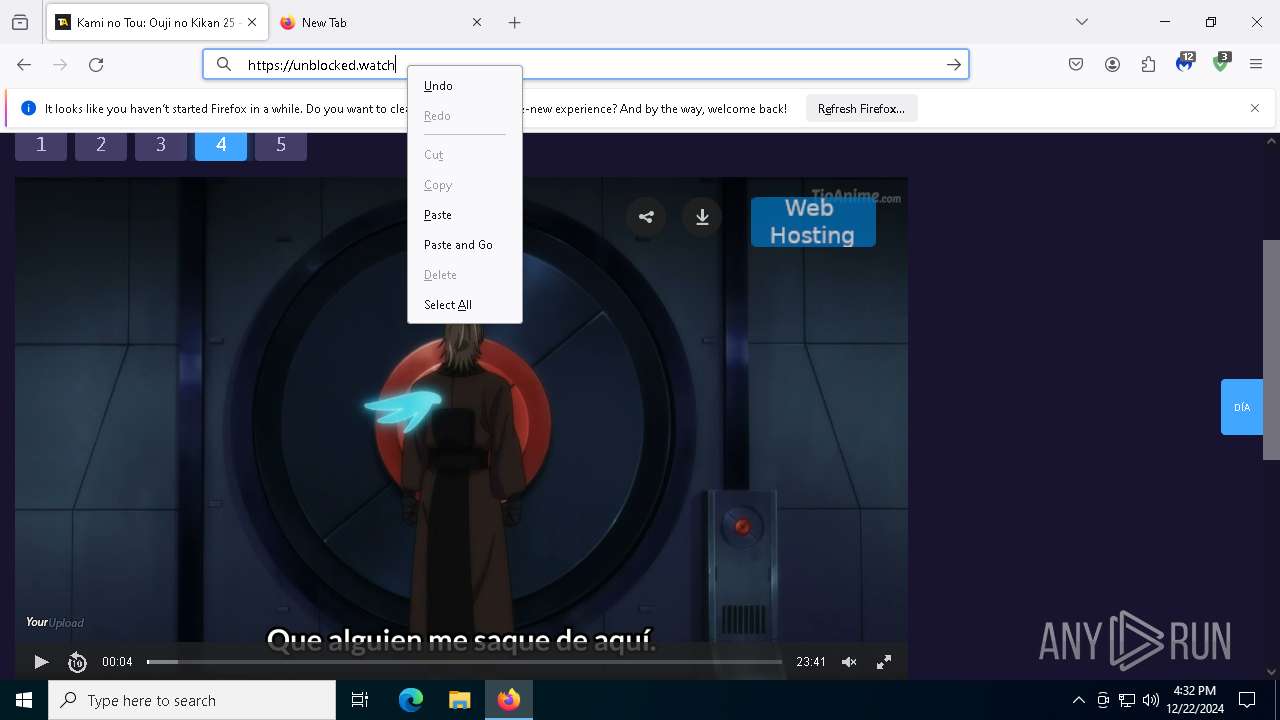
Task: Open the Windows Start menu
Action: coord(24,700)
